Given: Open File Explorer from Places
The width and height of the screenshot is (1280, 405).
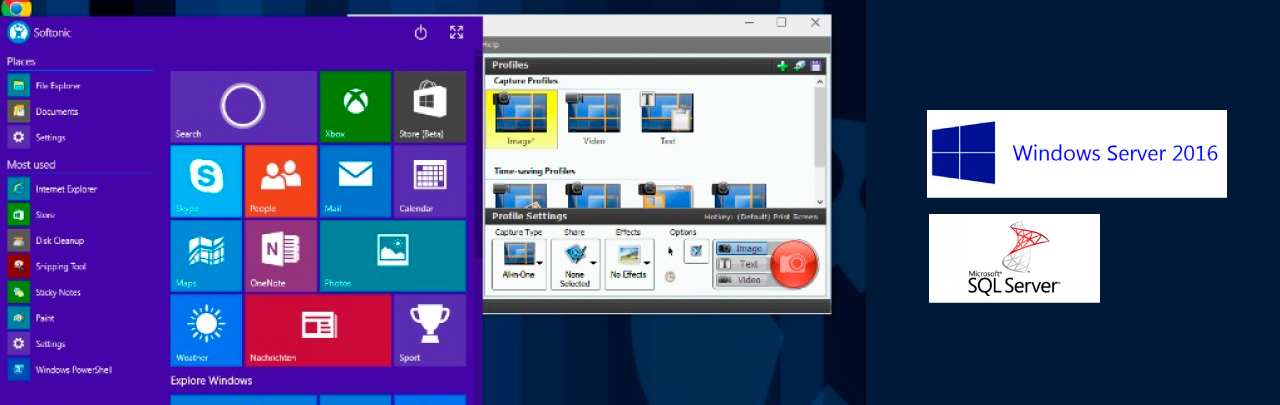Looking at the screenshot, I should [58, 86].
